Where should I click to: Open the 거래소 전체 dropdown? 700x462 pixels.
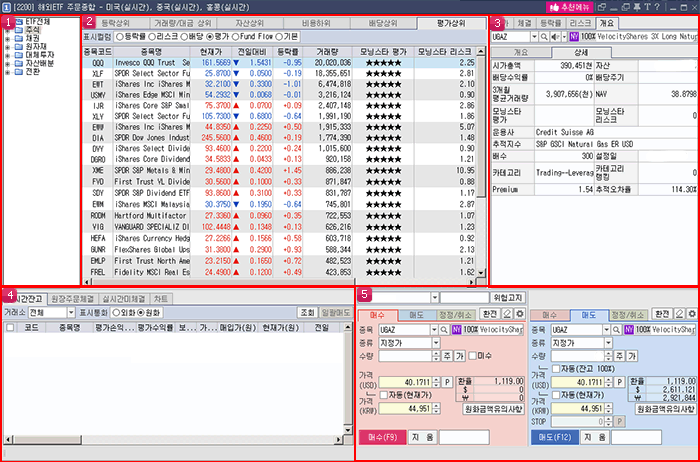(x=71, y=312)
